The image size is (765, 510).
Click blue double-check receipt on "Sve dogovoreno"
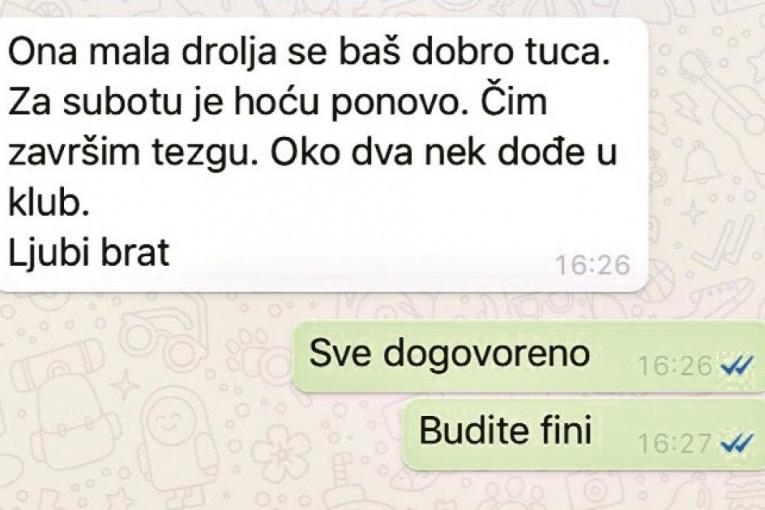pos(737,366)
